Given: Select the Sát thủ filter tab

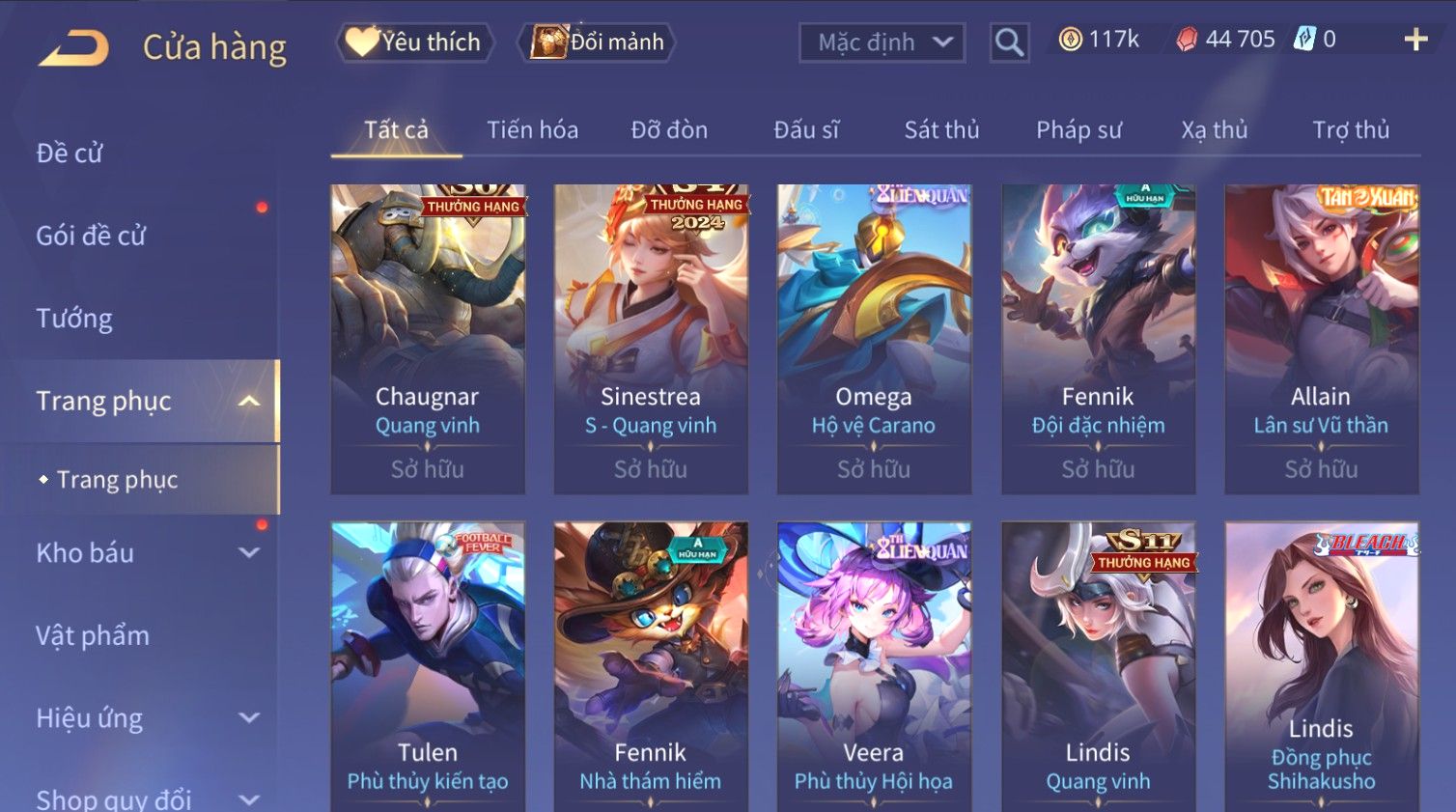Looking at the screenshot, I should point(941,130).
